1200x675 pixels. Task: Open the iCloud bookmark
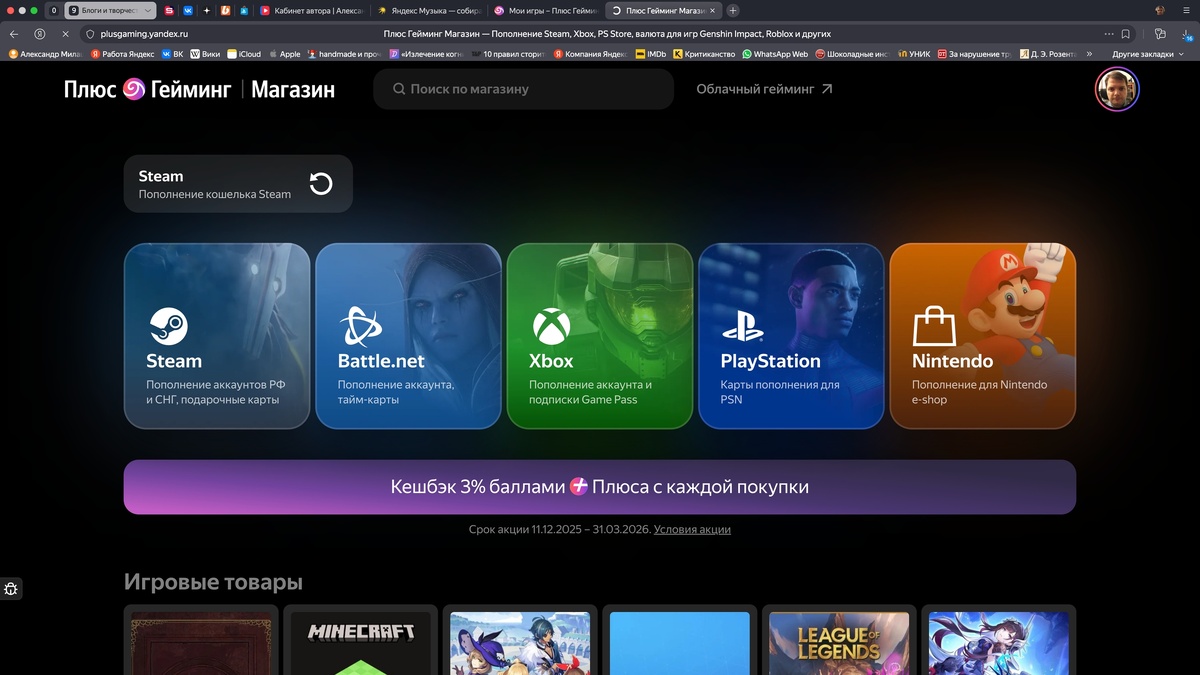coord(244,54)
